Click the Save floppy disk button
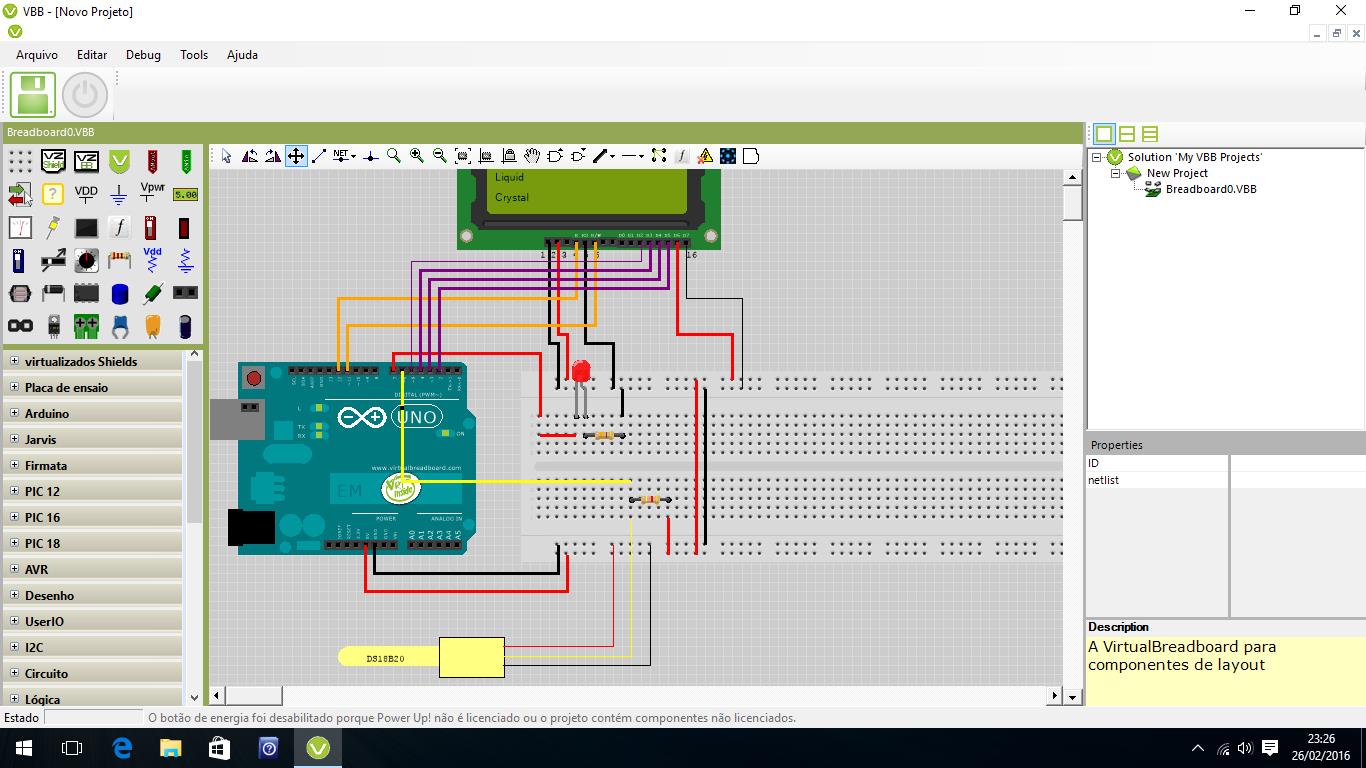Screen dimensions: 1366x768 click(x=33, y=95)
